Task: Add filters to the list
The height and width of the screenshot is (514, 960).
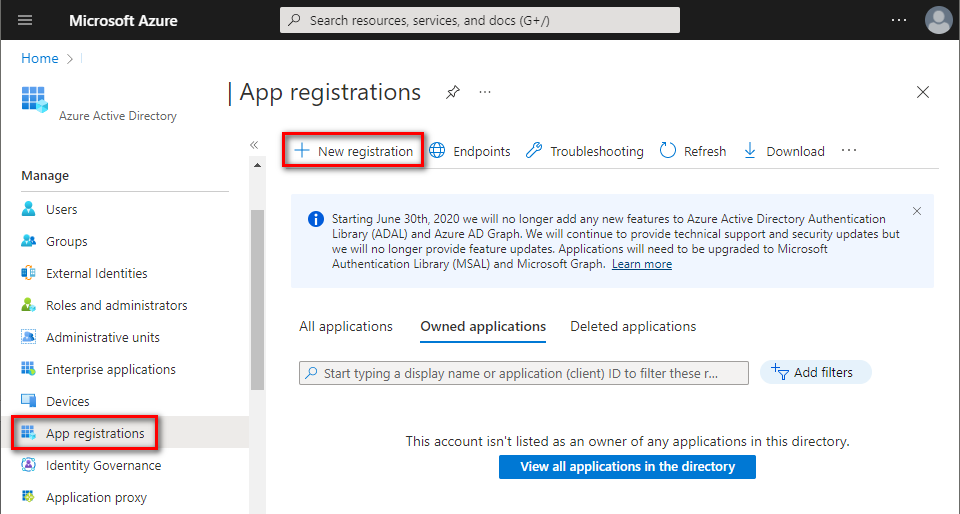Action: pyautogui.click(x=815, y=373)
